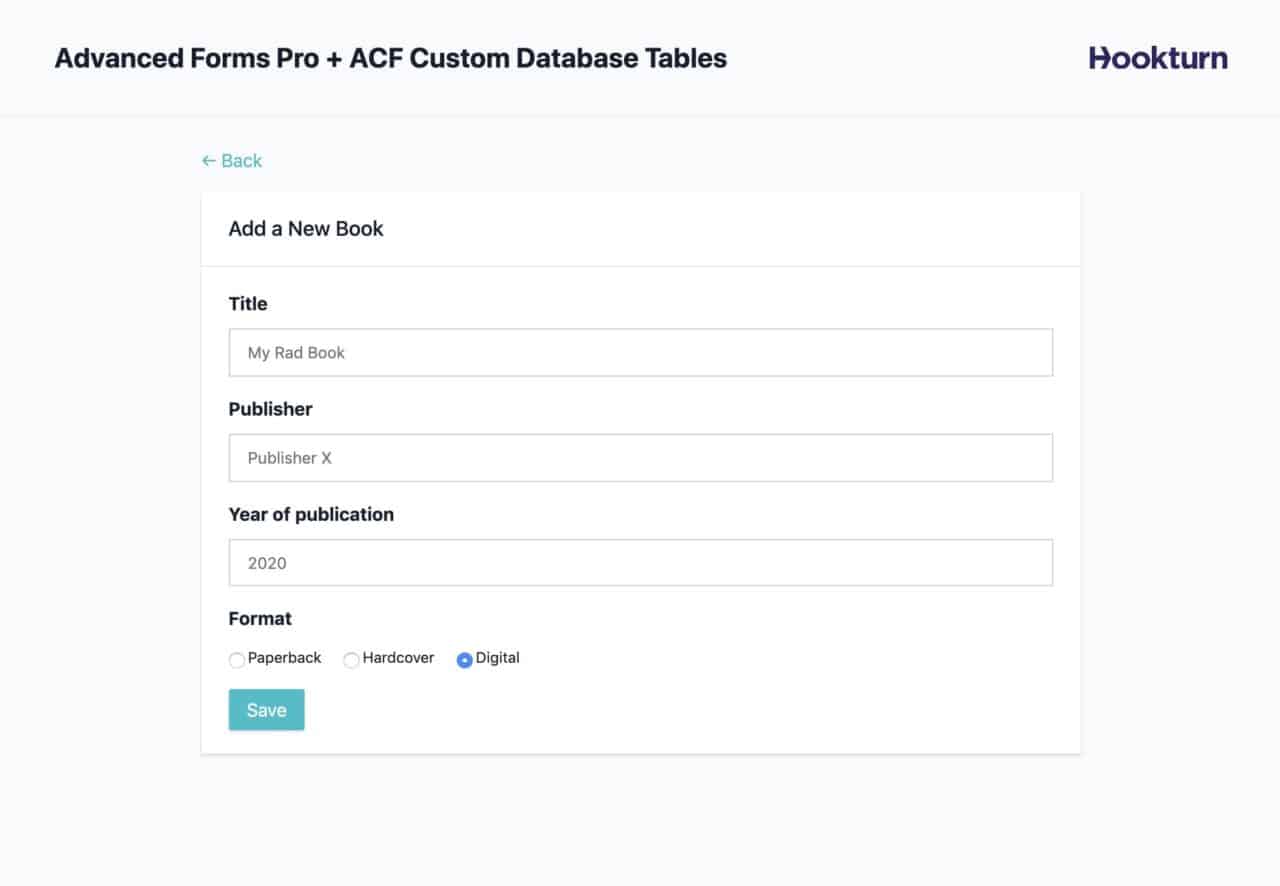Click the Year of publication label

[311, 514]
